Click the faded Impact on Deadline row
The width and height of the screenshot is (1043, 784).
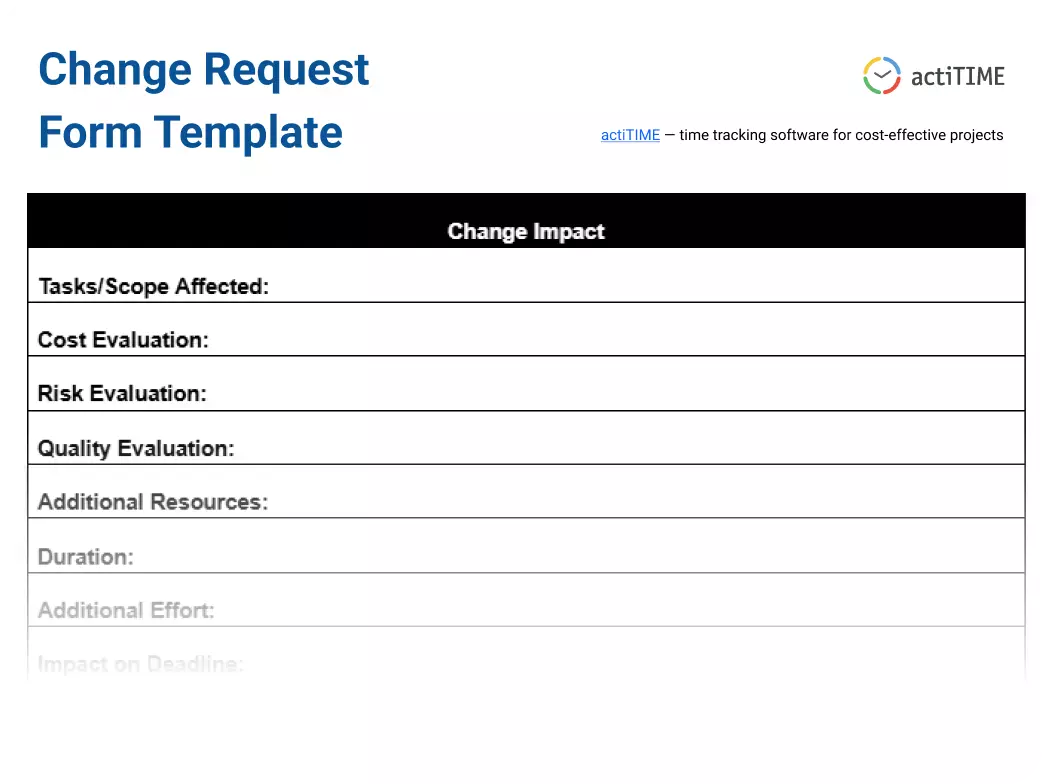pos(140,663)
